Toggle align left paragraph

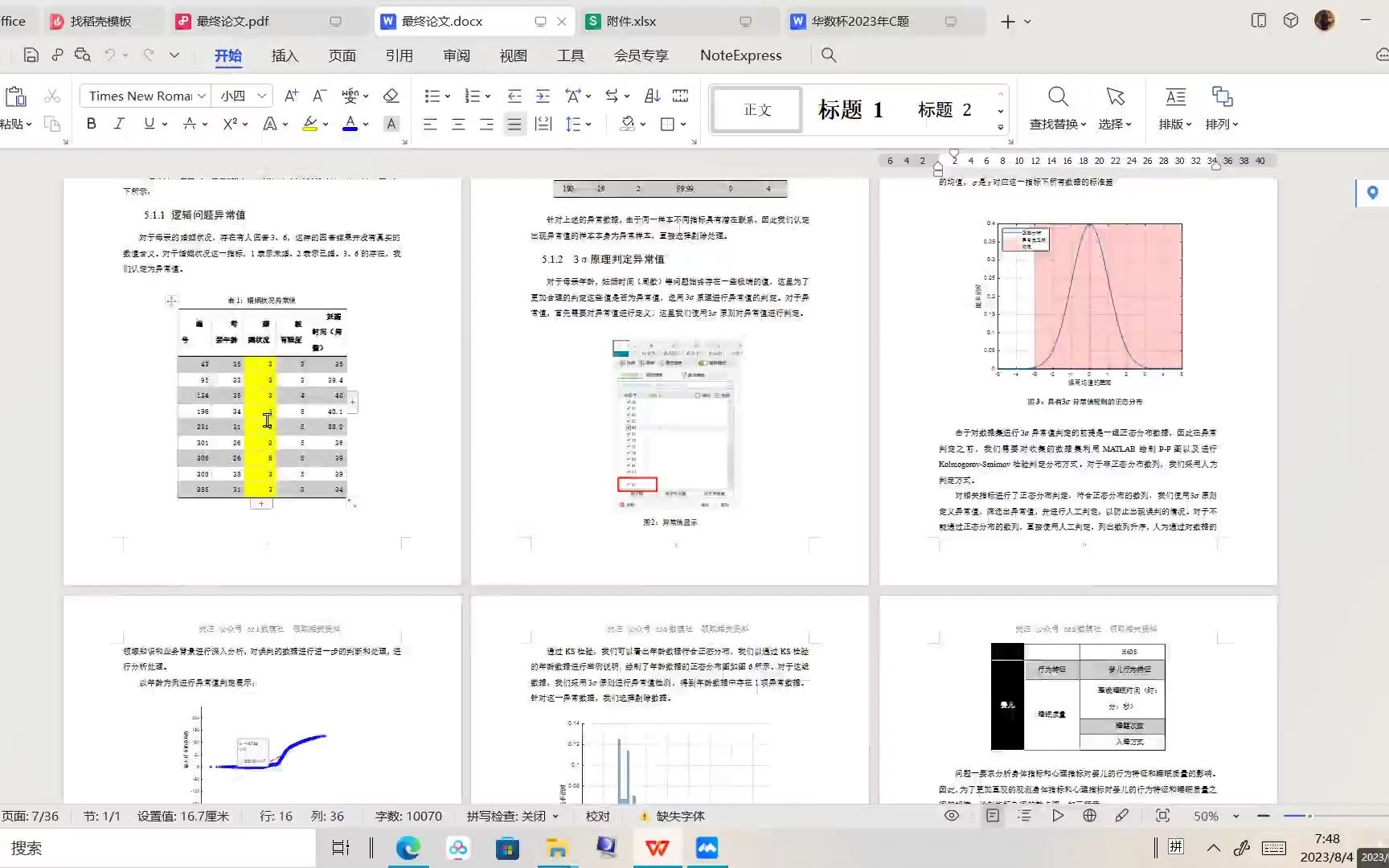point(430,124)
